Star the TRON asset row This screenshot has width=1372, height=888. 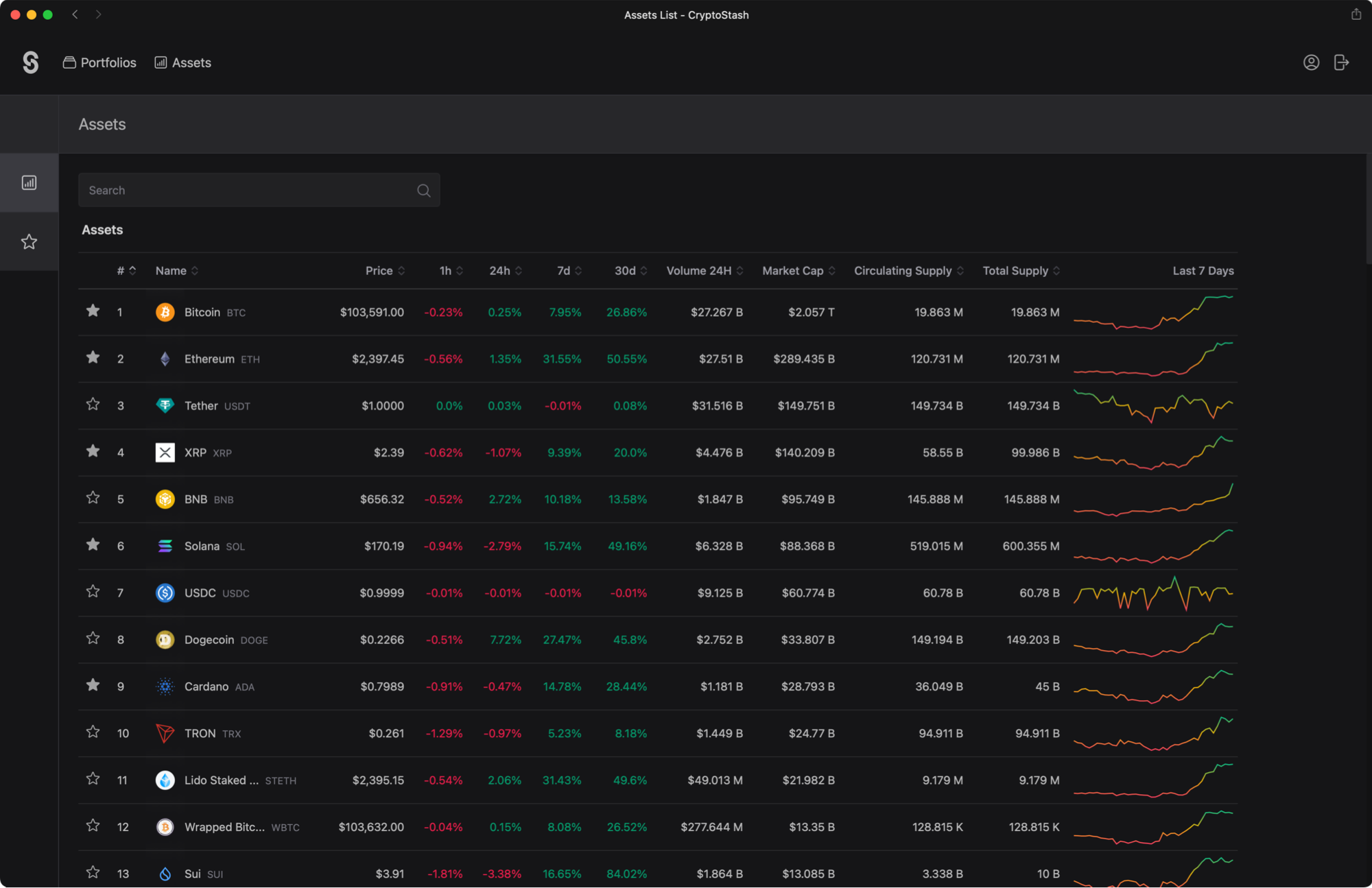tap(93, 732)
